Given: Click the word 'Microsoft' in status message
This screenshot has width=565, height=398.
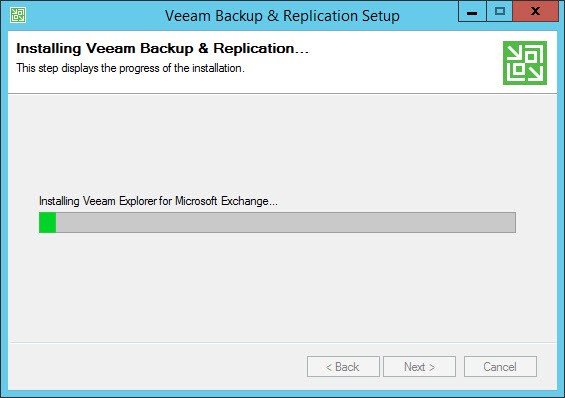Looking at the screenshot, I should tap(196, 201).
